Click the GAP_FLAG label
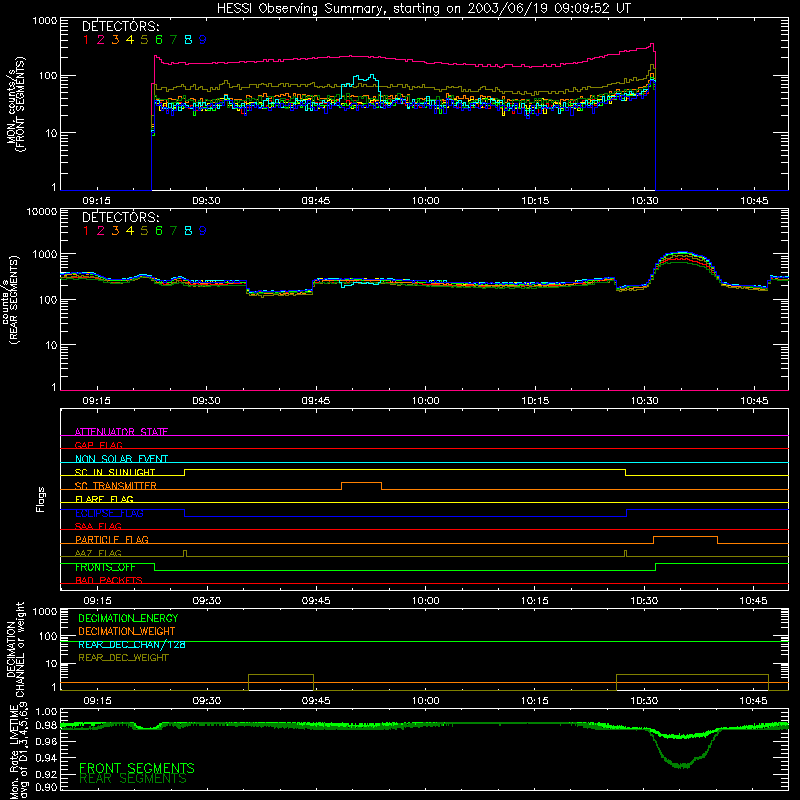800x800 pixels. (x=98, y=445)
